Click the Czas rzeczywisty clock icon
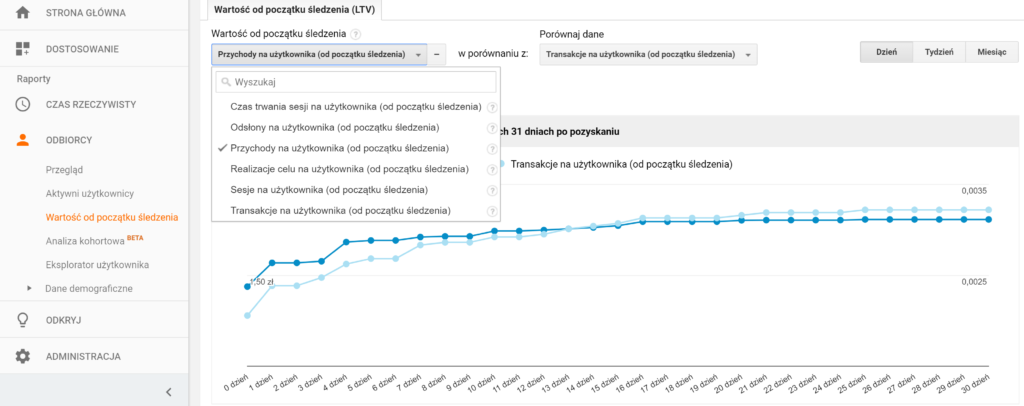1024x406 pixels. coord(23,104)
